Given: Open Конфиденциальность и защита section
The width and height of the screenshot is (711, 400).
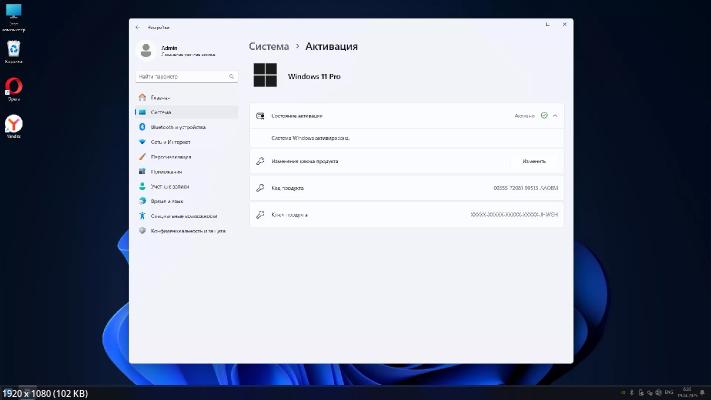Looking at the screenshot, I should [186, 231].
